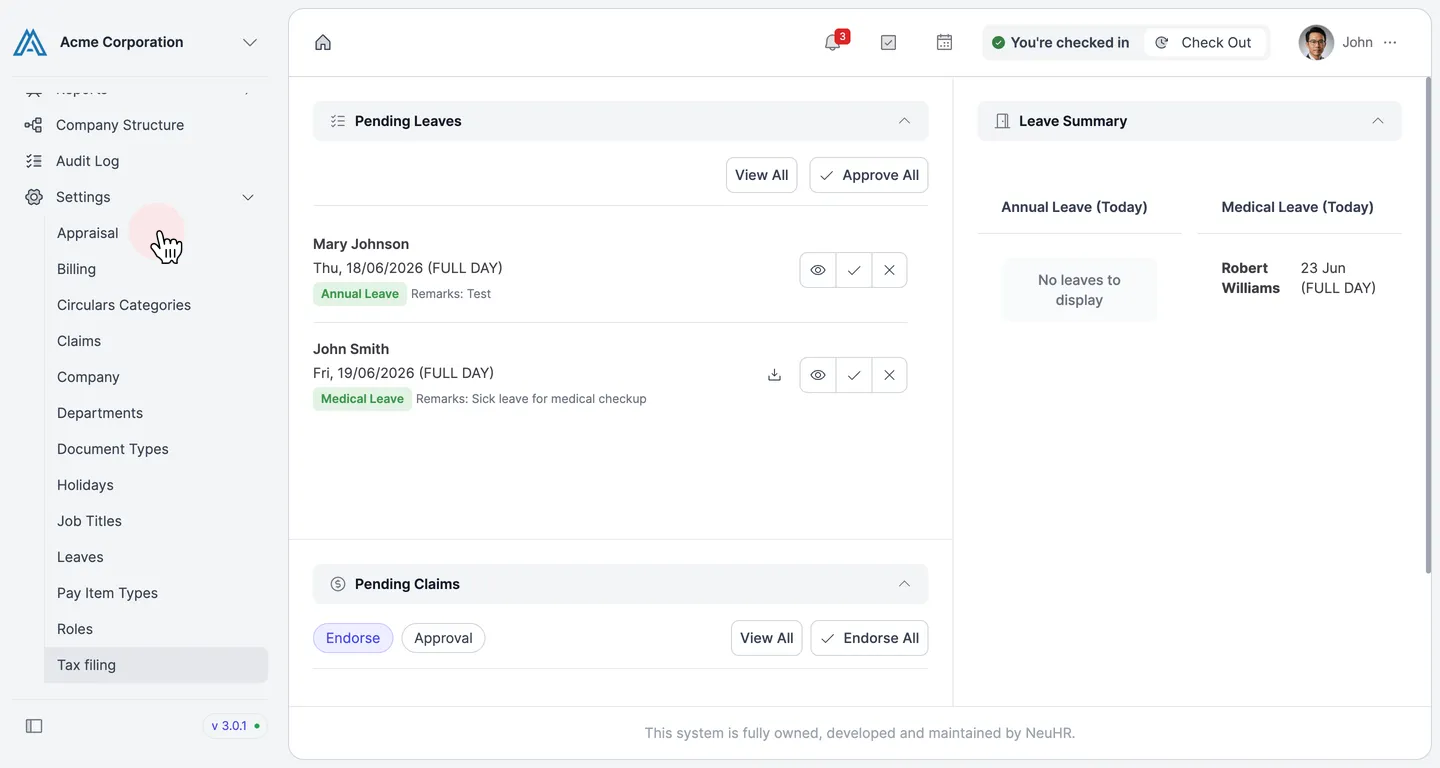Image resolution: width=1440 pixels, height=768 pixels.
Task: Download John Smith's leave attachment
Action: click(774, 375)
